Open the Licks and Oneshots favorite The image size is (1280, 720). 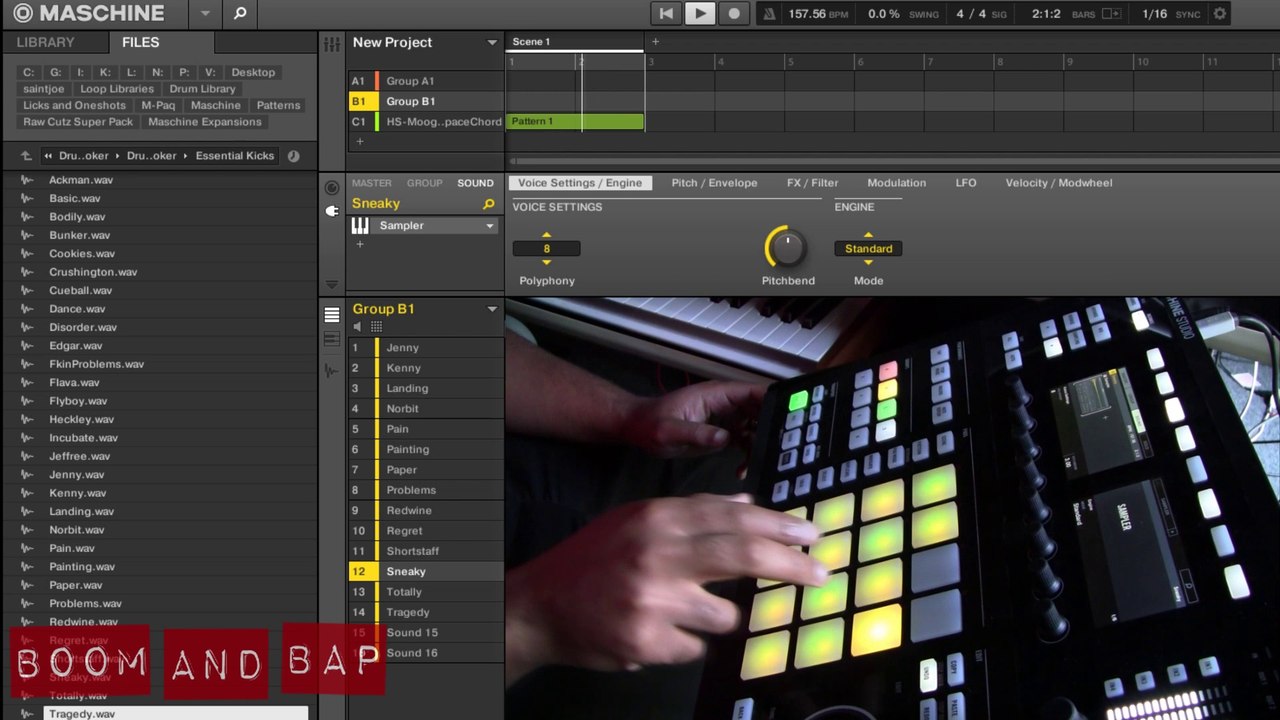[74, 105]
